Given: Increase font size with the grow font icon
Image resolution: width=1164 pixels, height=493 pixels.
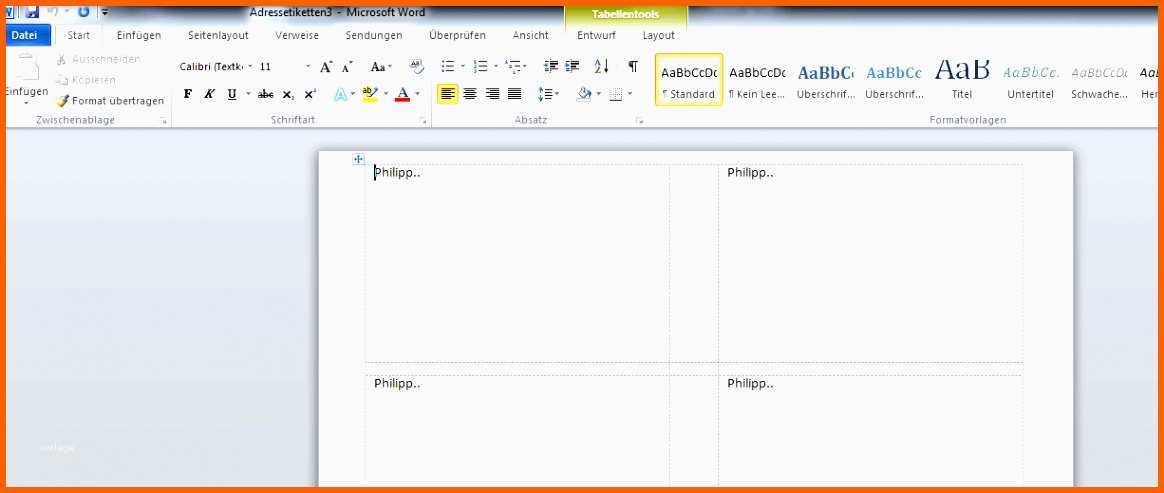Looking at the screenshot, I should [x=326, y=67].
